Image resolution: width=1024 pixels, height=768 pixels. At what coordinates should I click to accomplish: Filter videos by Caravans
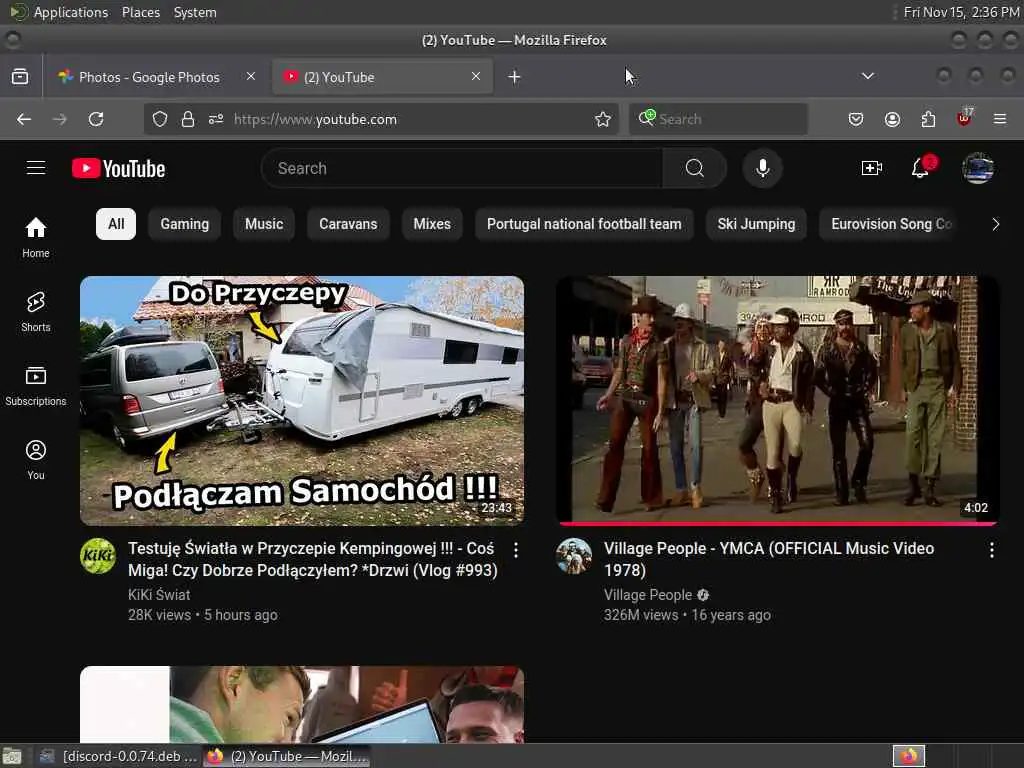point(348,224)
